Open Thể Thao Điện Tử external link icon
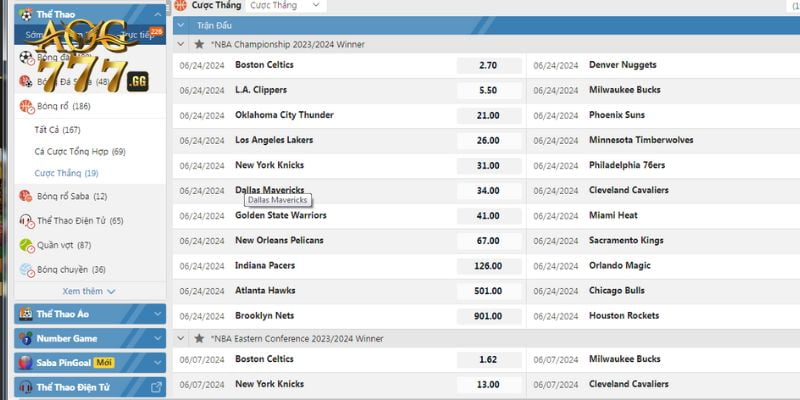Screen dimensions: 800x400 156,387
